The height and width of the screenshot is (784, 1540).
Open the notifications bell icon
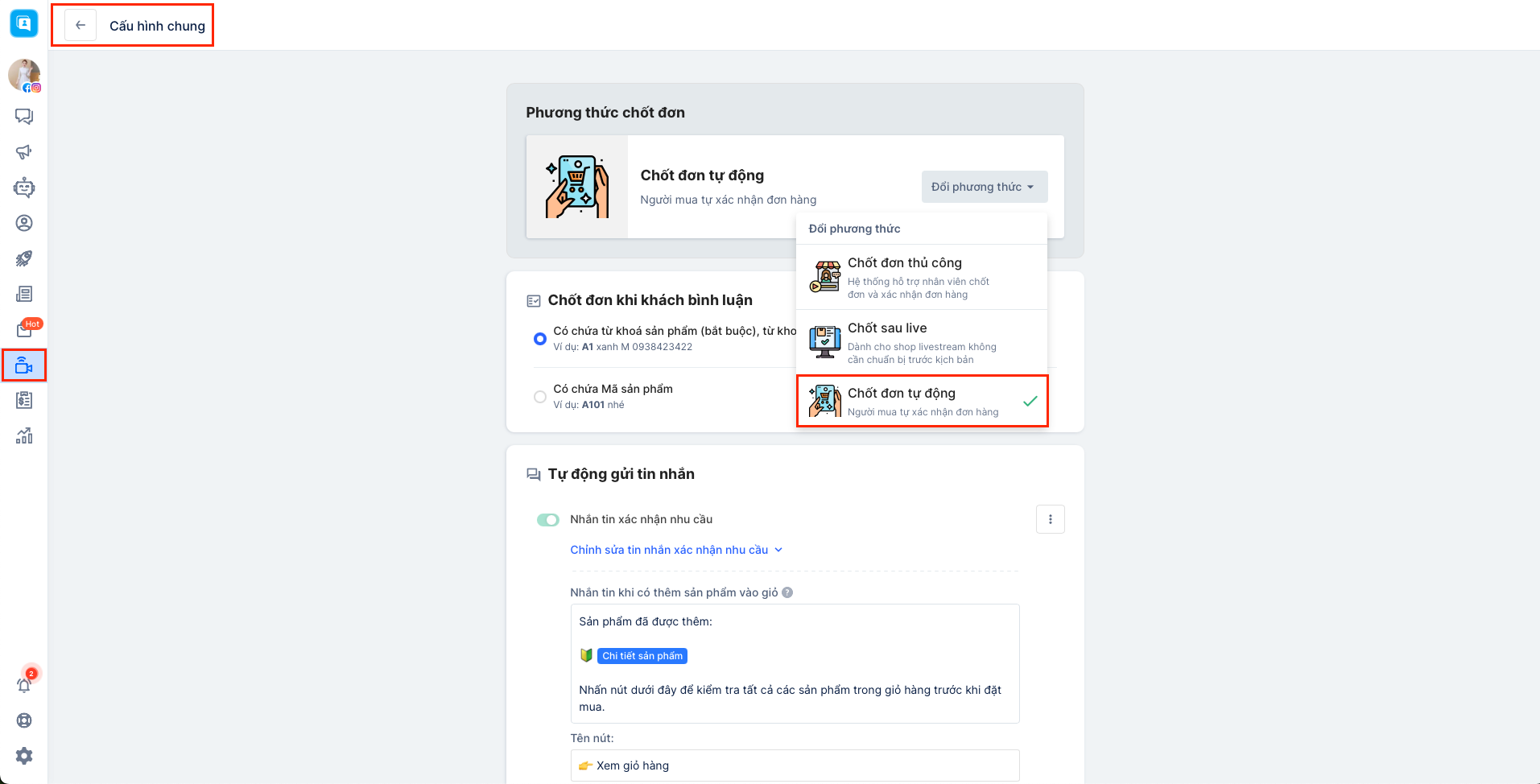tap(24, 685)
